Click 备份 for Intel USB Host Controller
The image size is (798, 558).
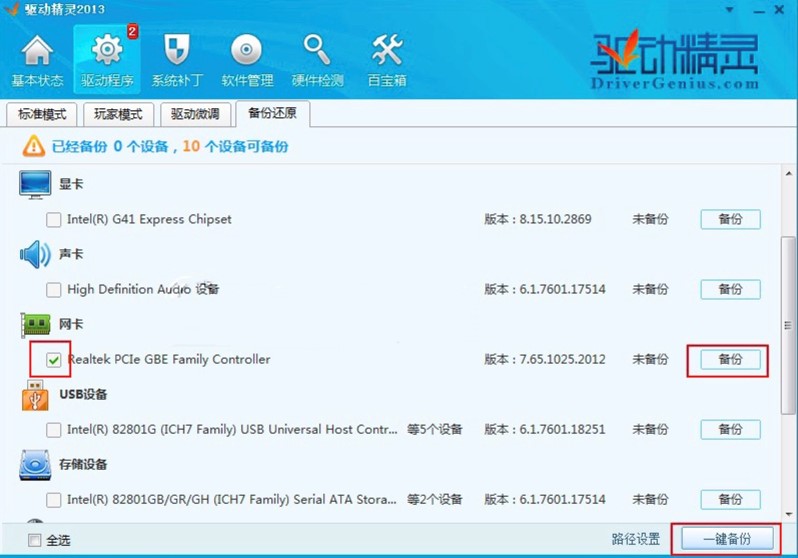pyautogui.click(x=730, y=429)
